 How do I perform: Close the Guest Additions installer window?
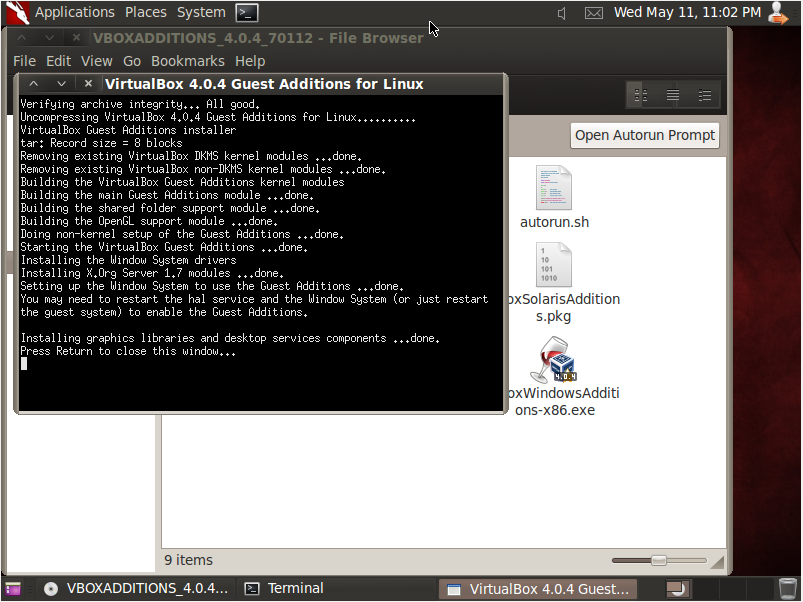(88, 83)
